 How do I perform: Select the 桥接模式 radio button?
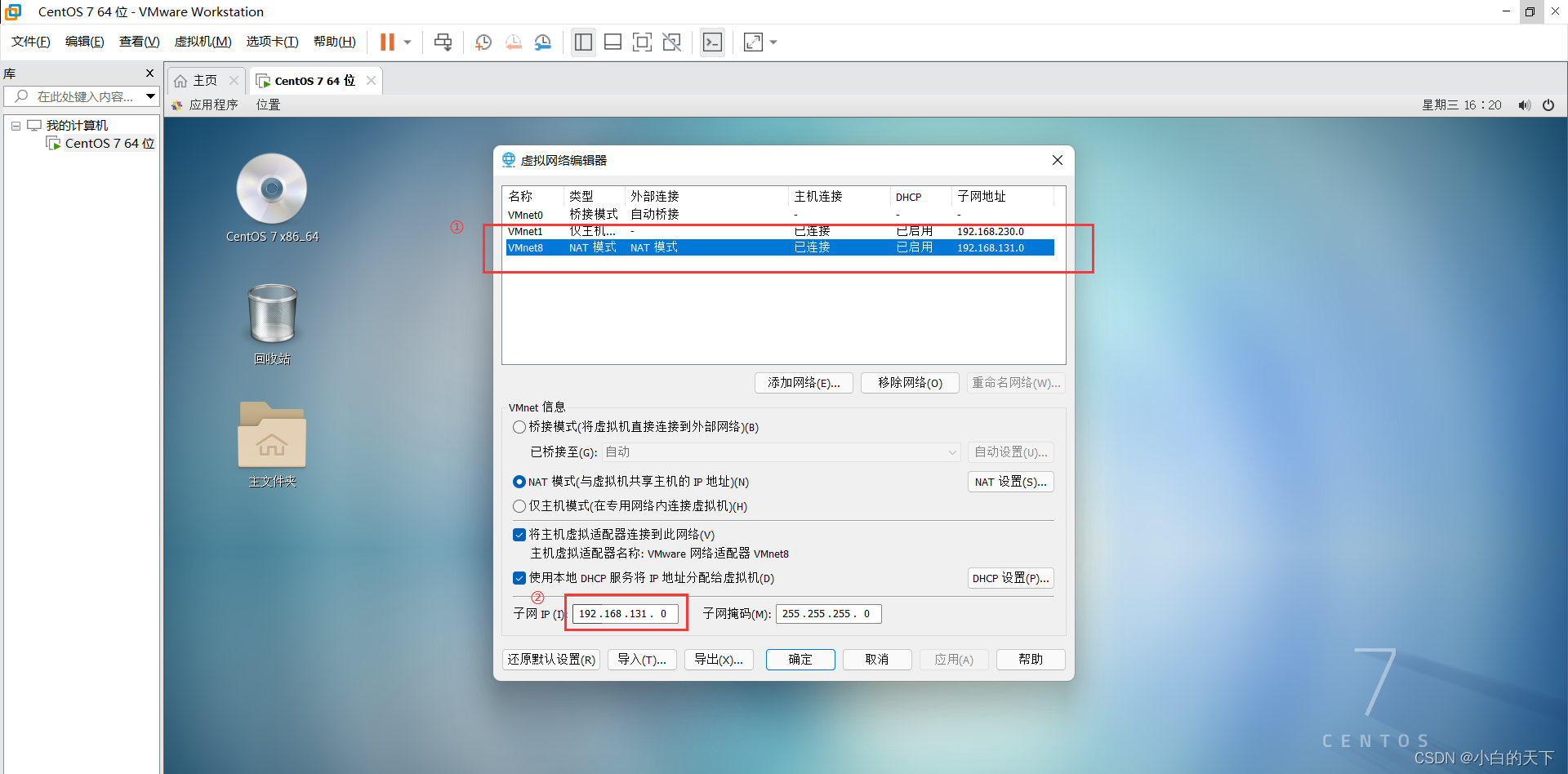point(519,427)
